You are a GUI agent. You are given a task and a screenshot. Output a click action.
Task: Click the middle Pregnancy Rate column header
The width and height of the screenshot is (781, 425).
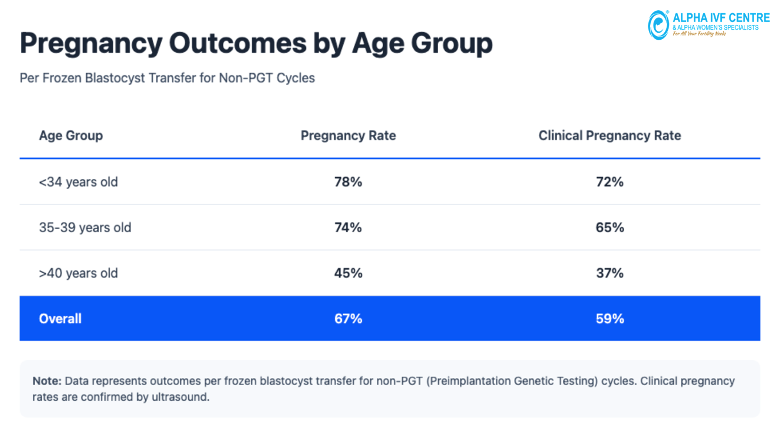point(348,135)
